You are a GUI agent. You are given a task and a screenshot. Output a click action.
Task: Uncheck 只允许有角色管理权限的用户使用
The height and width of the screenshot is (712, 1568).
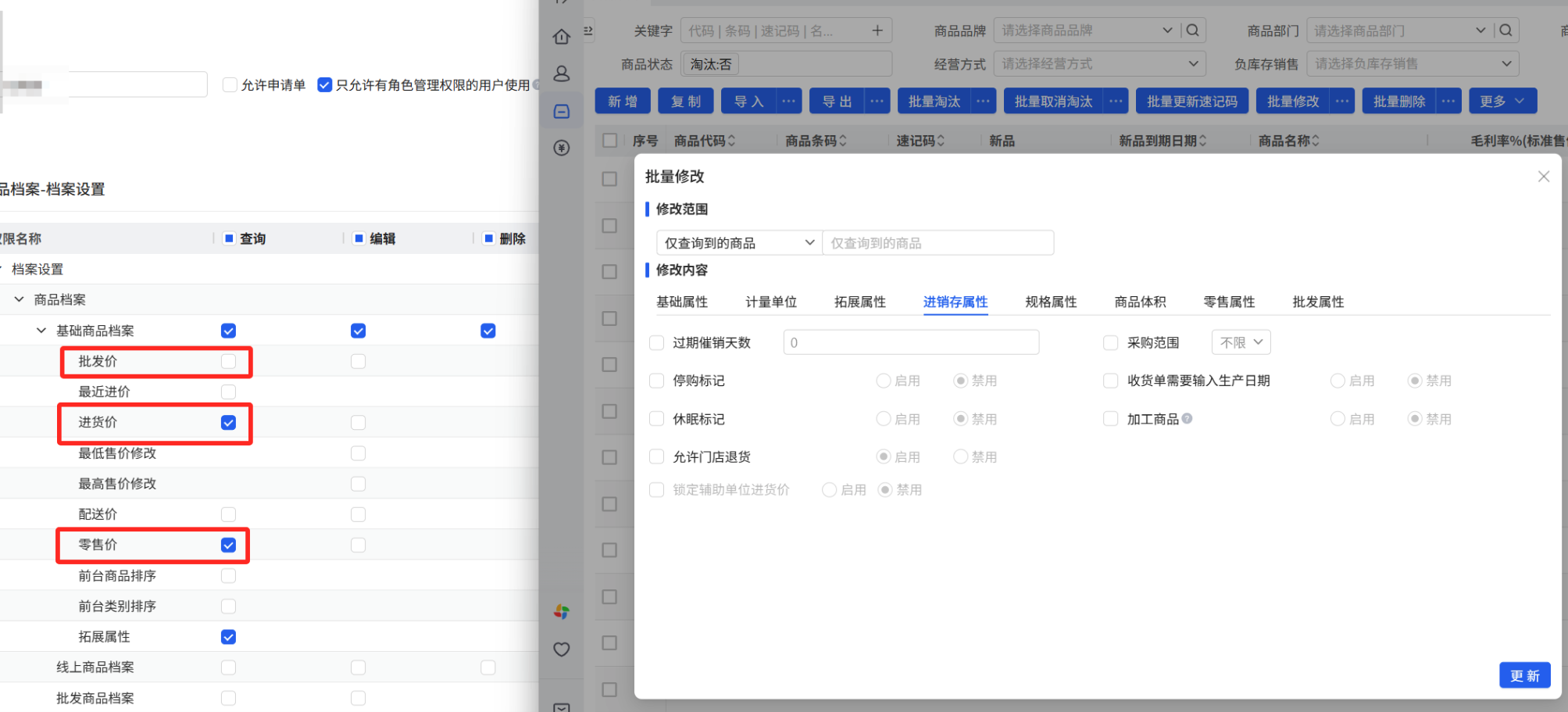tap(325, 84)
